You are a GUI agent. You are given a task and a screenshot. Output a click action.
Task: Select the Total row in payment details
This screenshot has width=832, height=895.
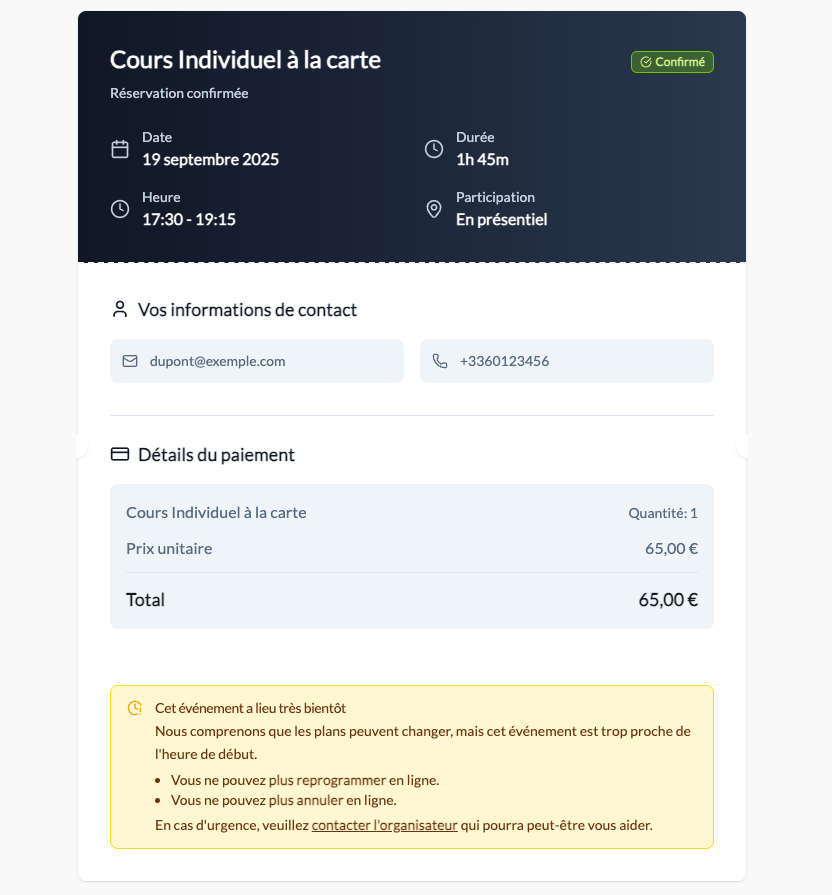point(410,599)
